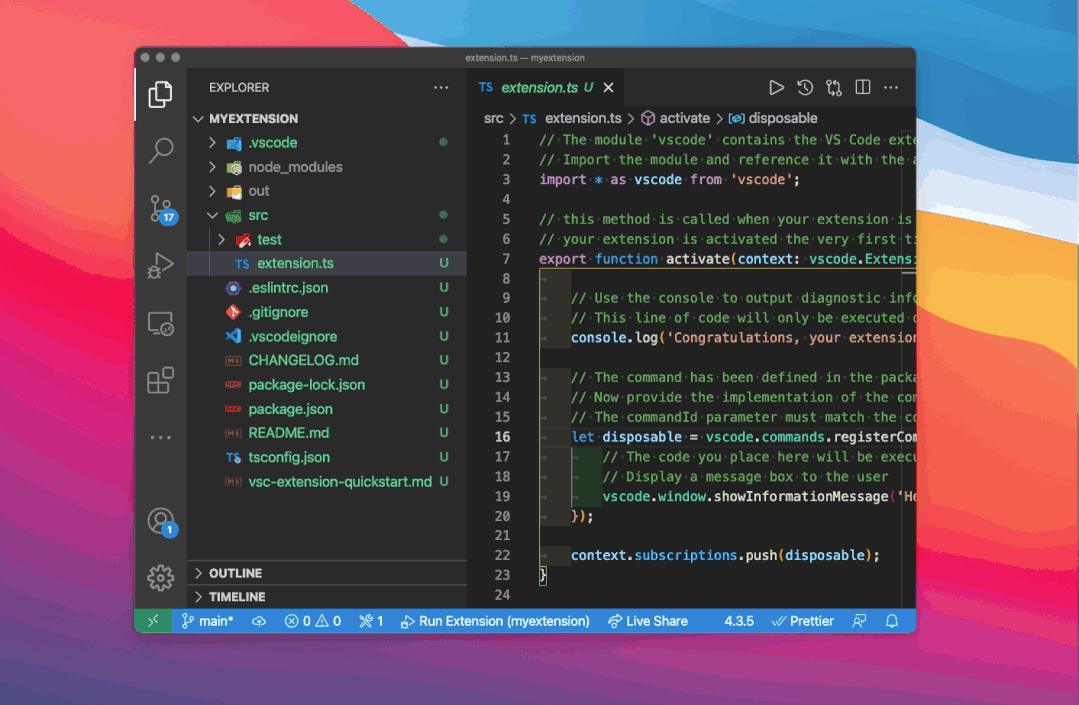Start Run Extension (myextension) from status bar
The width and height of the screenshot is (1079, 705).
pyautogui.click(x=495, y=621)
